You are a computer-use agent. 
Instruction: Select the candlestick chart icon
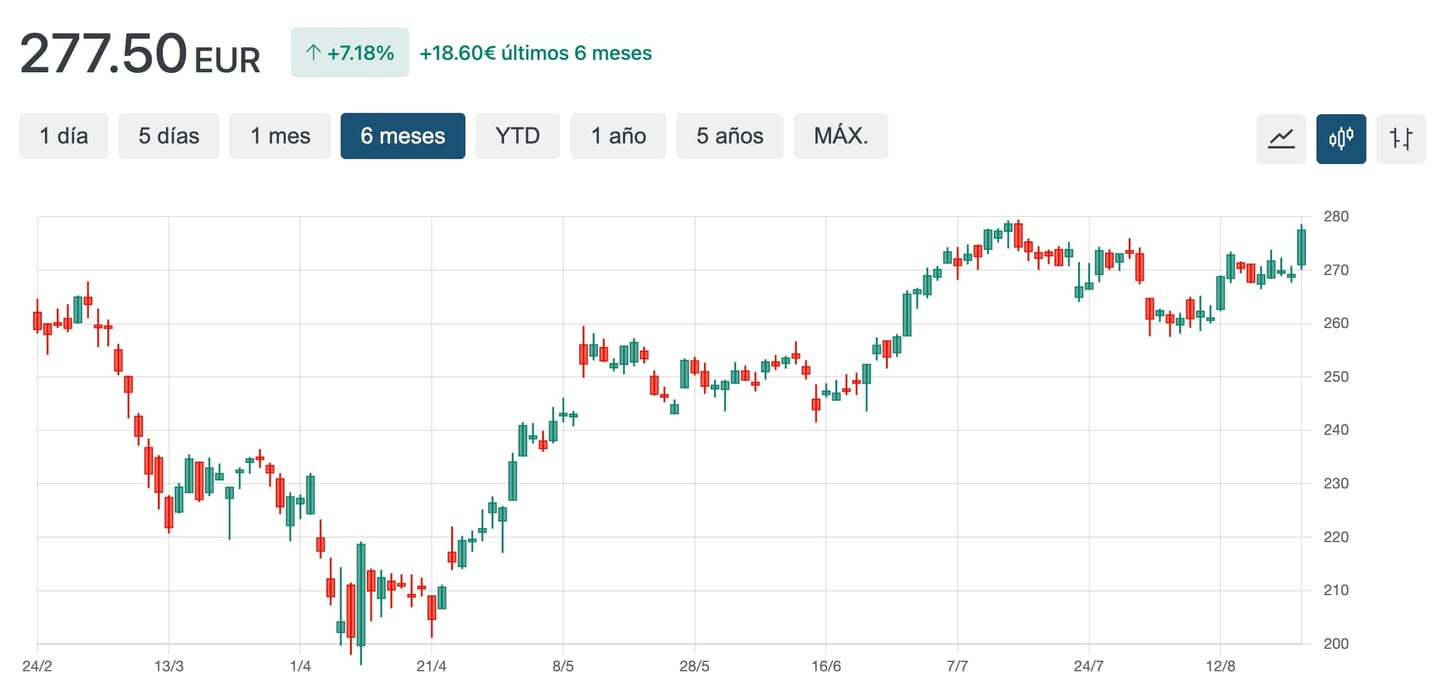tap(1341, 139)
